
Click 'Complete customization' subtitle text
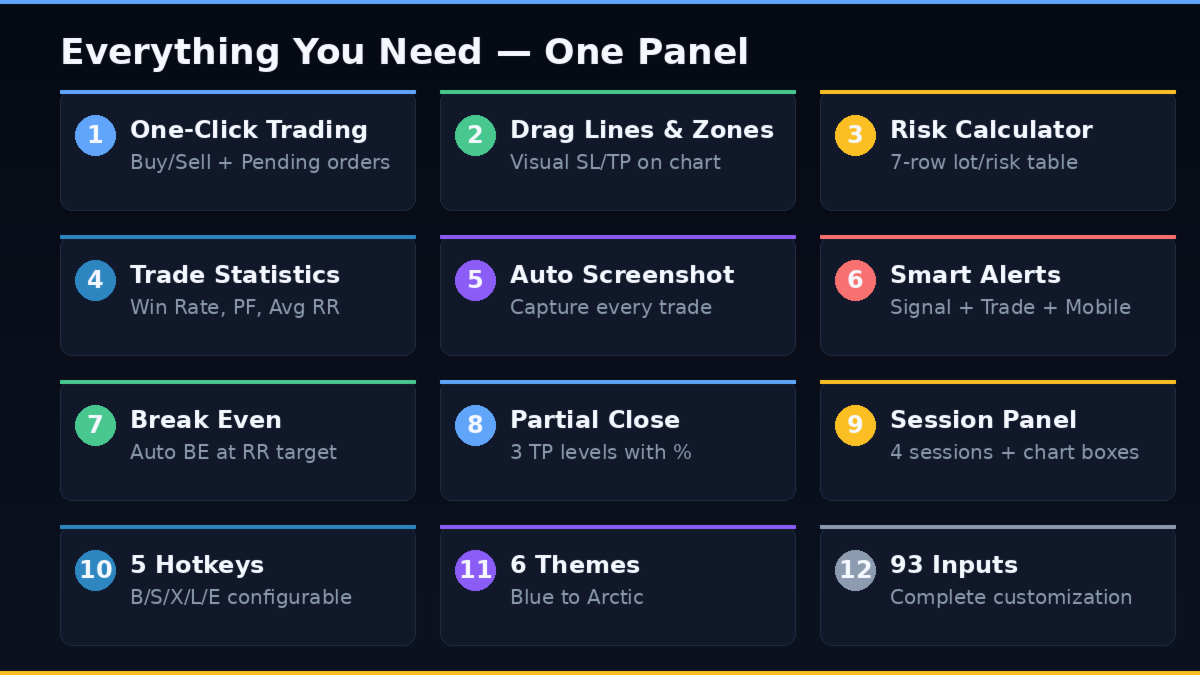(x=1011, y=598)
